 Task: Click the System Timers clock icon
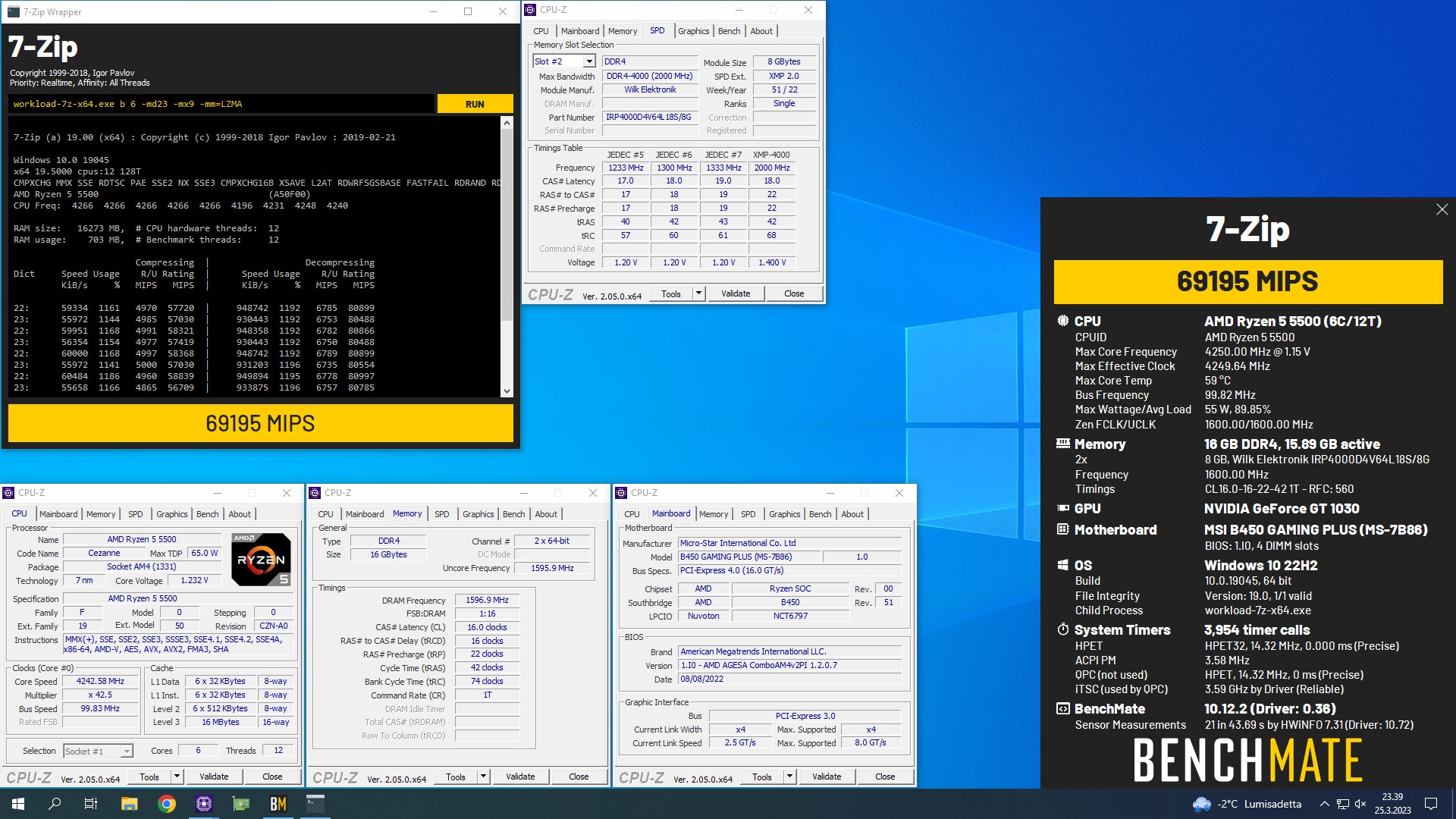pyautogui.click(x=1063, y=629)
